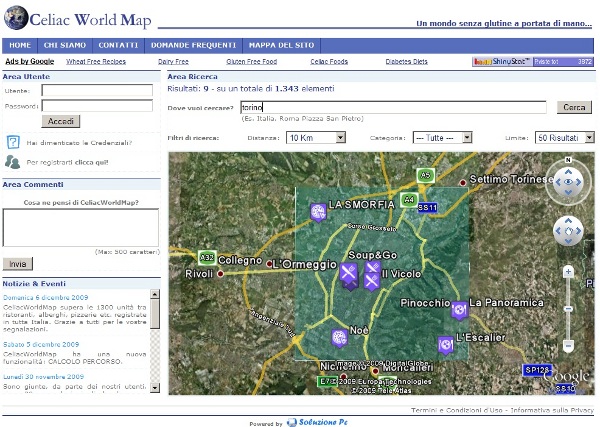Go to DOMANDE FREQUENTI page
This screenshot has height=427, width=600.
coord(193,46)
